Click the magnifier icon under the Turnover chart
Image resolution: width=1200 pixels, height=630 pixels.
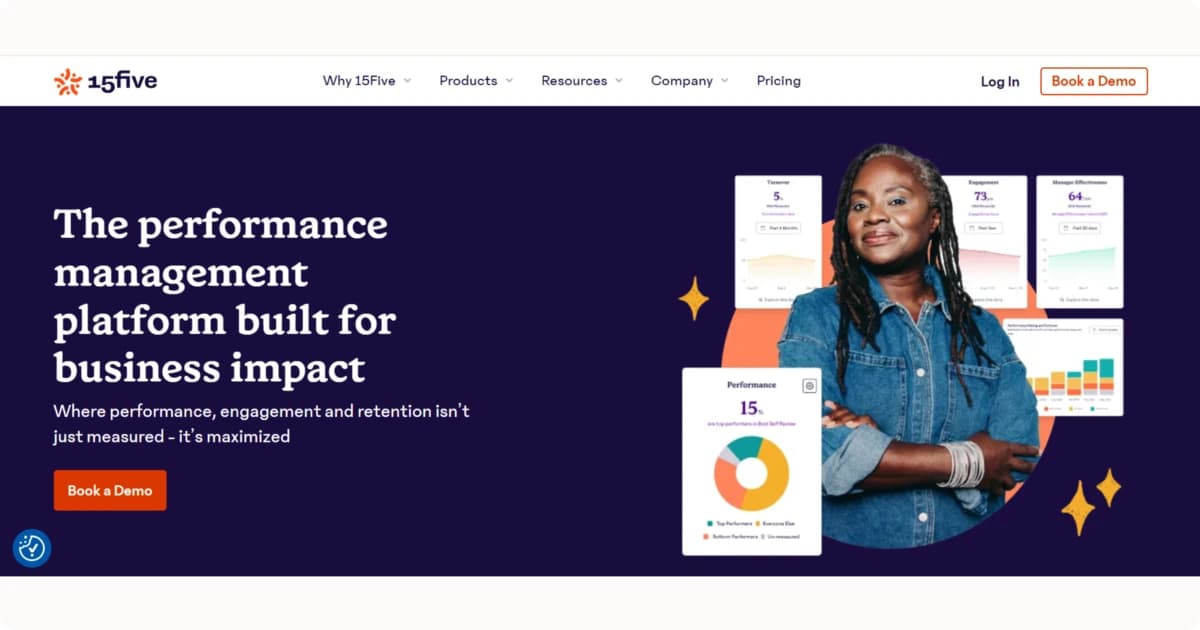(x=760, y=299)
